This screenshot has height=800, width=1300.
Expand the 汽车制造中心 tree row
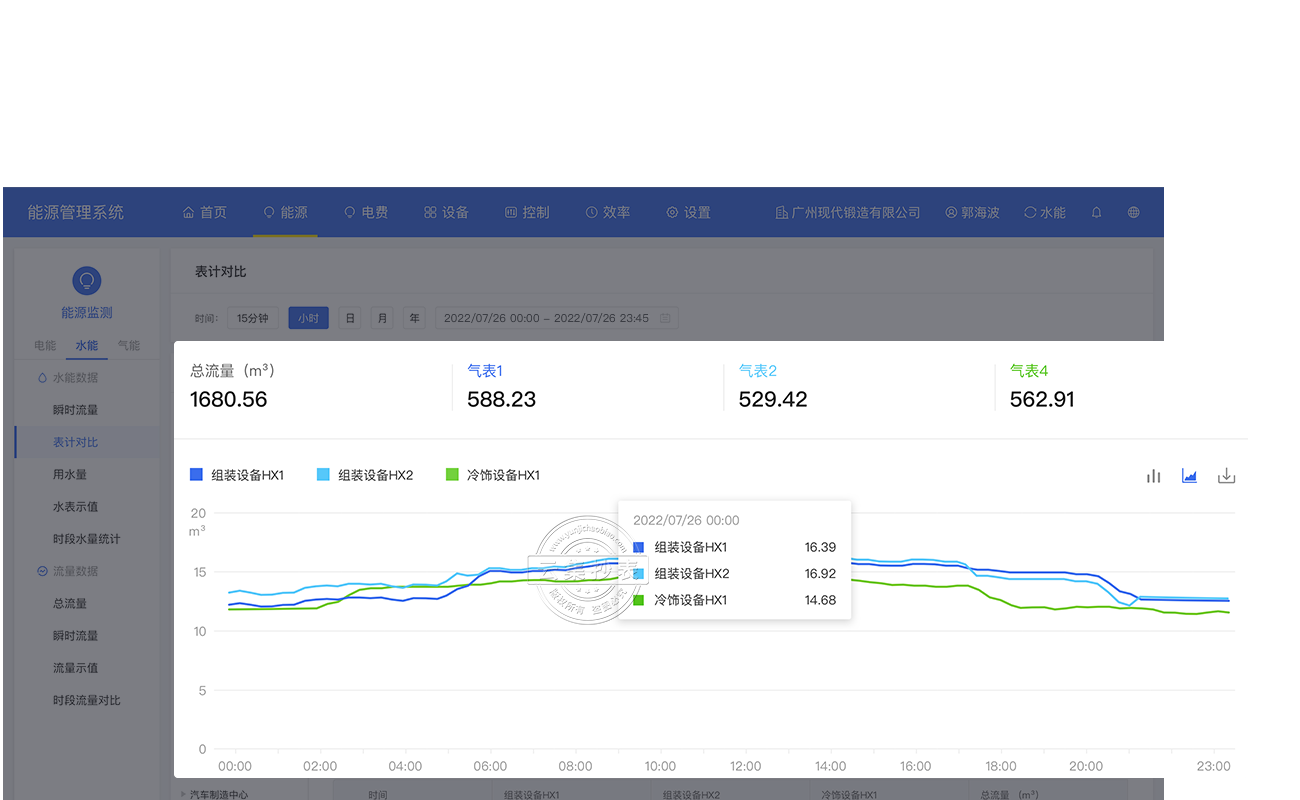coord(183,795)
